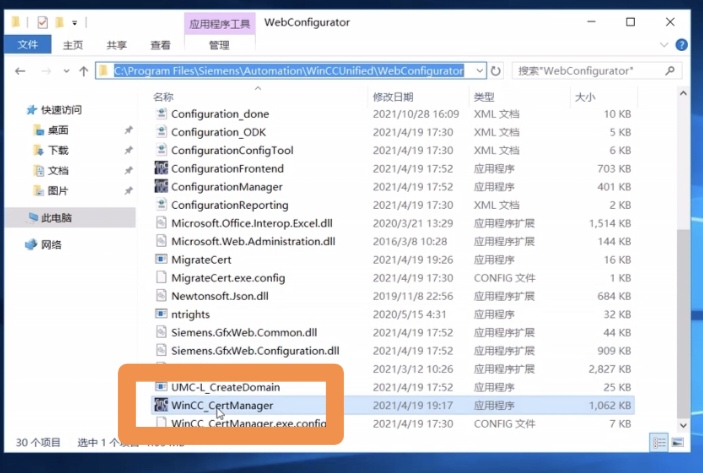703x473 pixels.
Task: Refresh the WebConfigurator folder
Action: pos(495,71)
